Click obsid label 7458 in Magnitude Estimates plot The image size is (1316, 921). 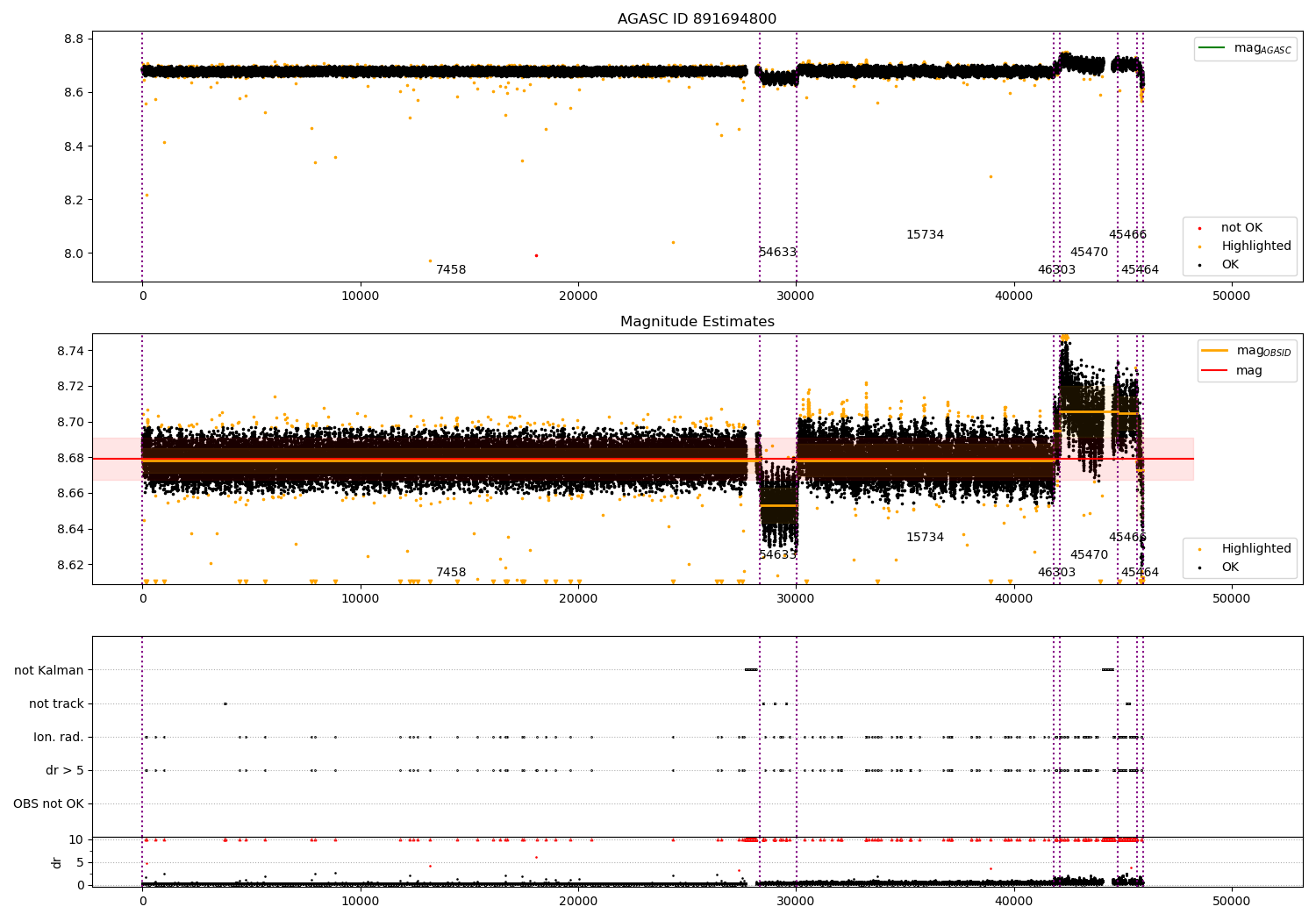coord(451,573)
